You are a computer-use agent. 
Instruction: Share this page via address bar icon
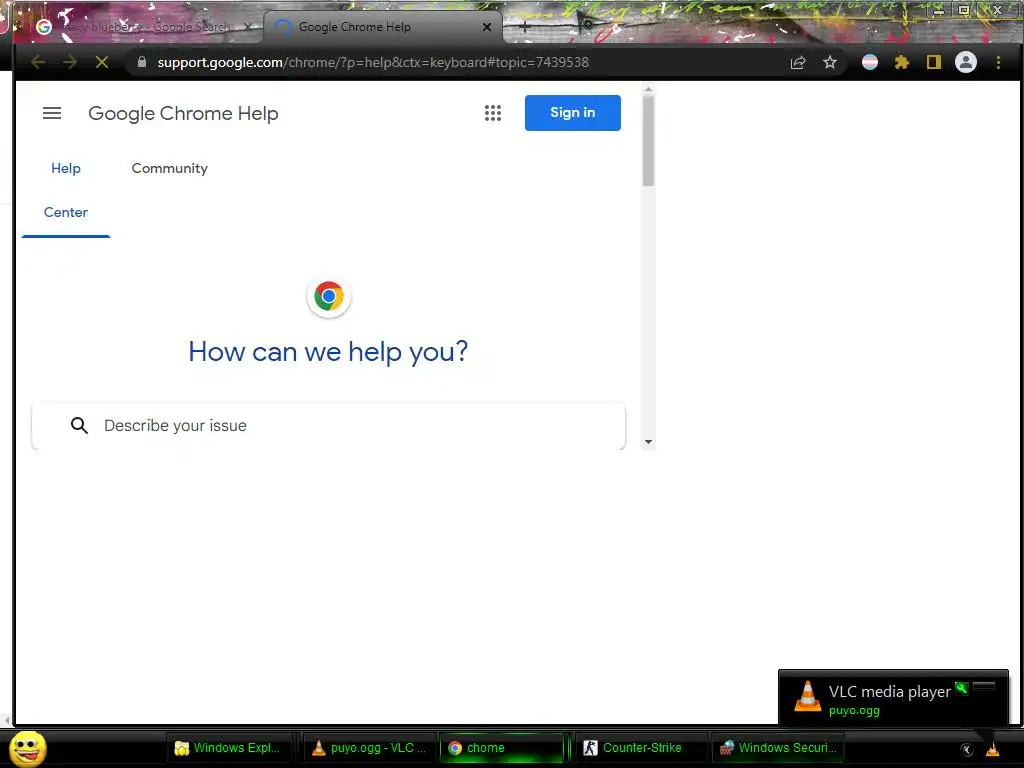(797, 62)
